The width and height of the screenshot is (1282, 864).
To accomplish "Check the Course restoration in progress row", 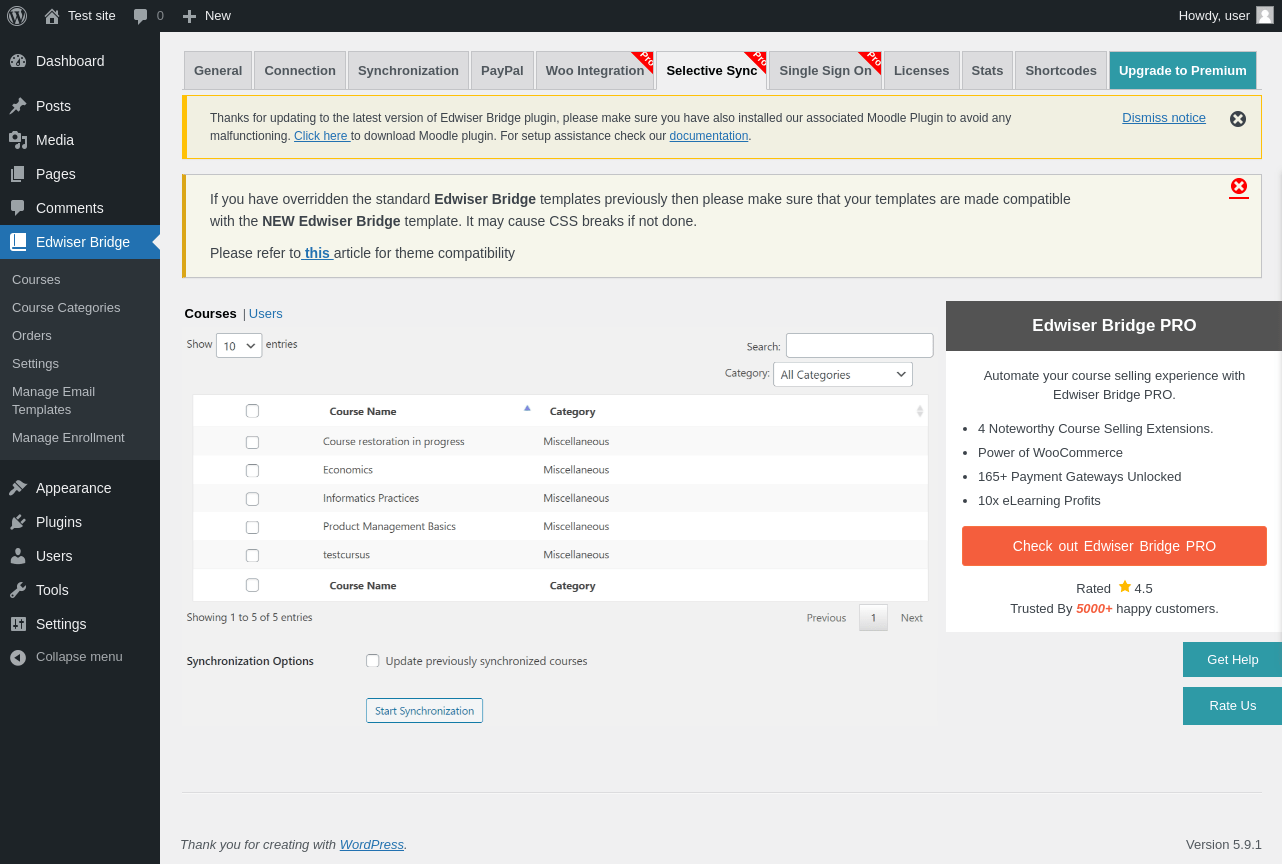I will [252, 442].
